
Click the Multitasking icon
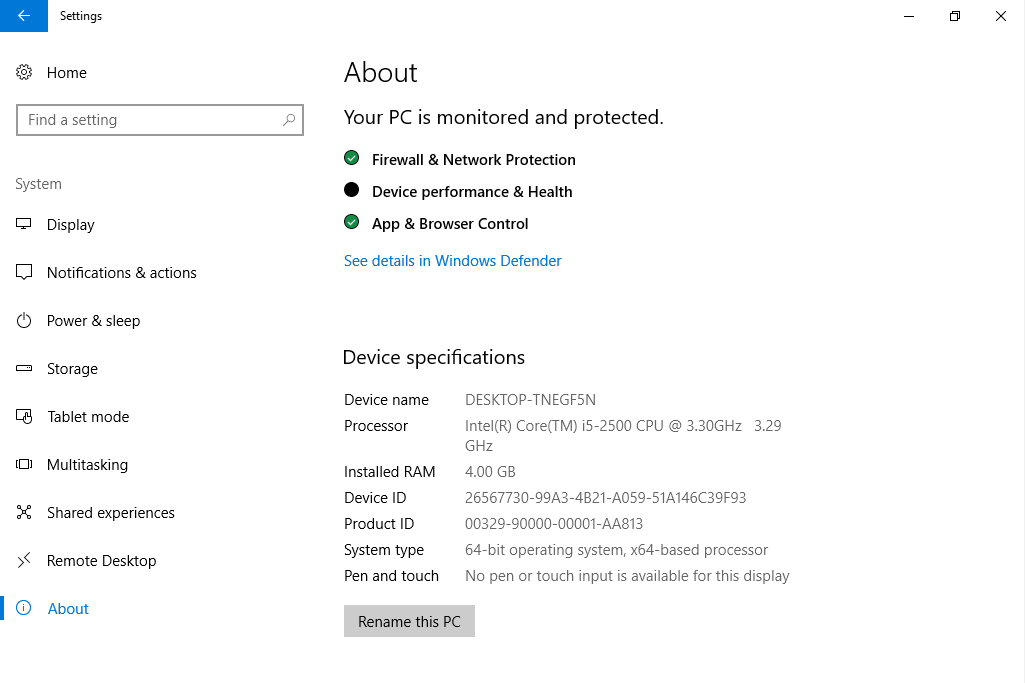(x=25, y=465)
